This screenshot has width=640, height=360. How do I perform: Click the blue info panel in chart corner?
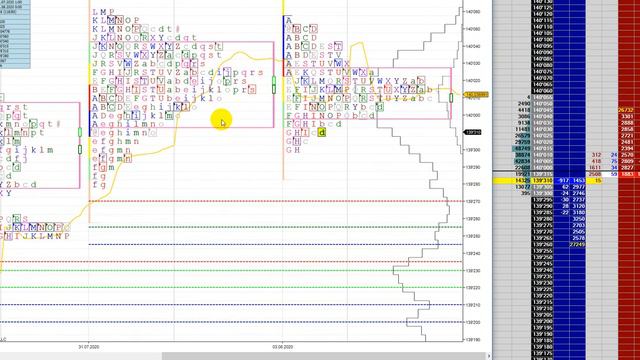15,34
